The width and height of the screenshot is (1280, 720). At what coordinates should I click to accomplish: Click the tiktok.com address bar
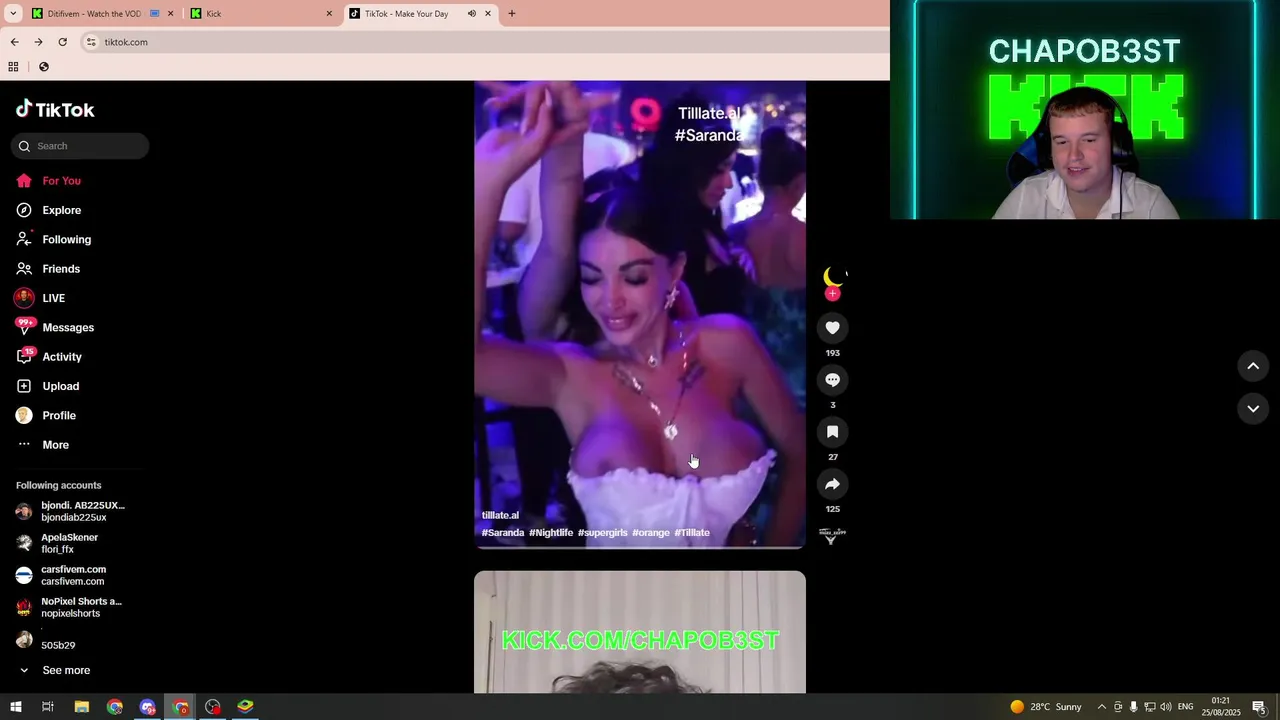(x=484, y=42)
